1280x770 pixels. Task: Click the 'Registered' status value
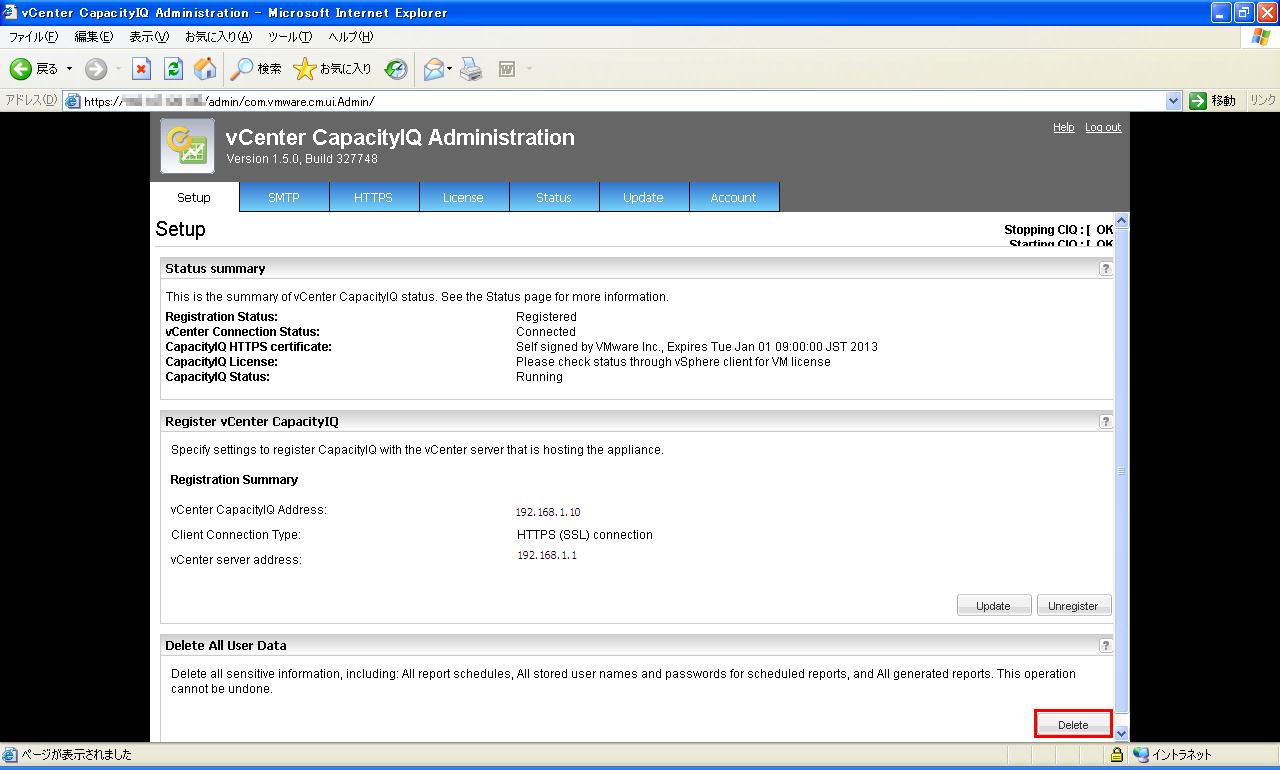[x=546, y=317]
